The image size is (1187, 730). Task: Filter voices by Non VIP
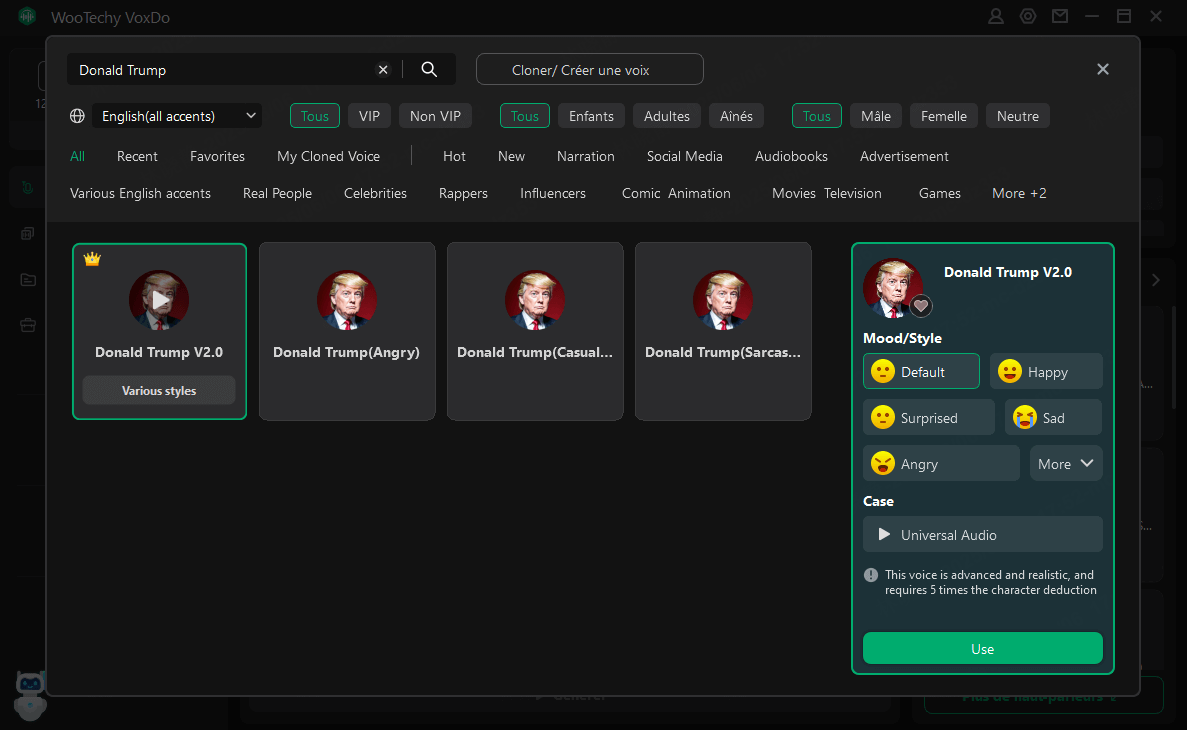point(435,116)
